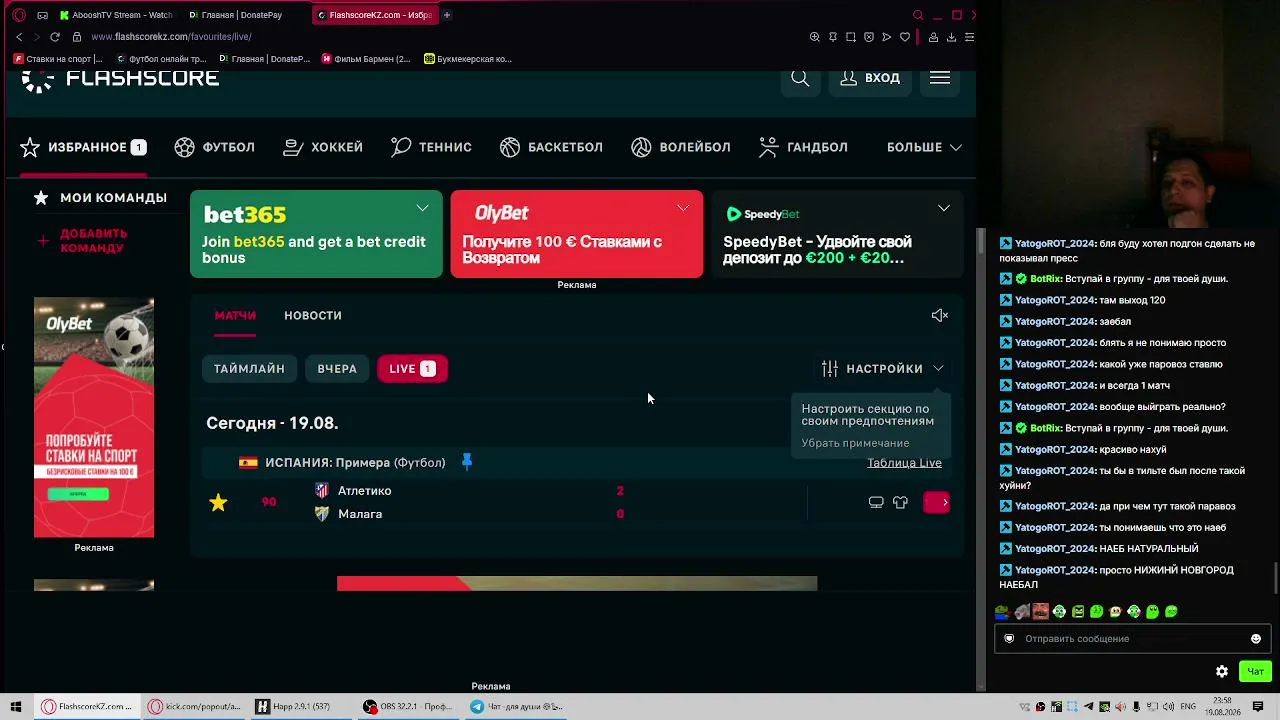1280x720 pixels.
Task: Add page to bookmarks heart icon
Action: pyautogui.click(x=905, y=37)
